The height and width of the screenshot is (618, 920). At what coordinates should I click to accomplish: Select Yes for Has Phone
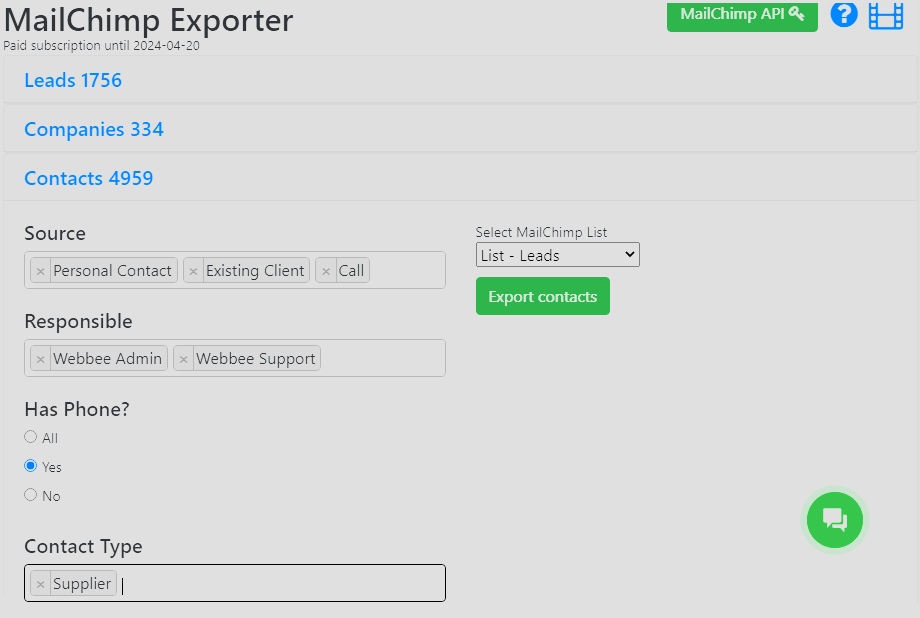coord(31,466)
